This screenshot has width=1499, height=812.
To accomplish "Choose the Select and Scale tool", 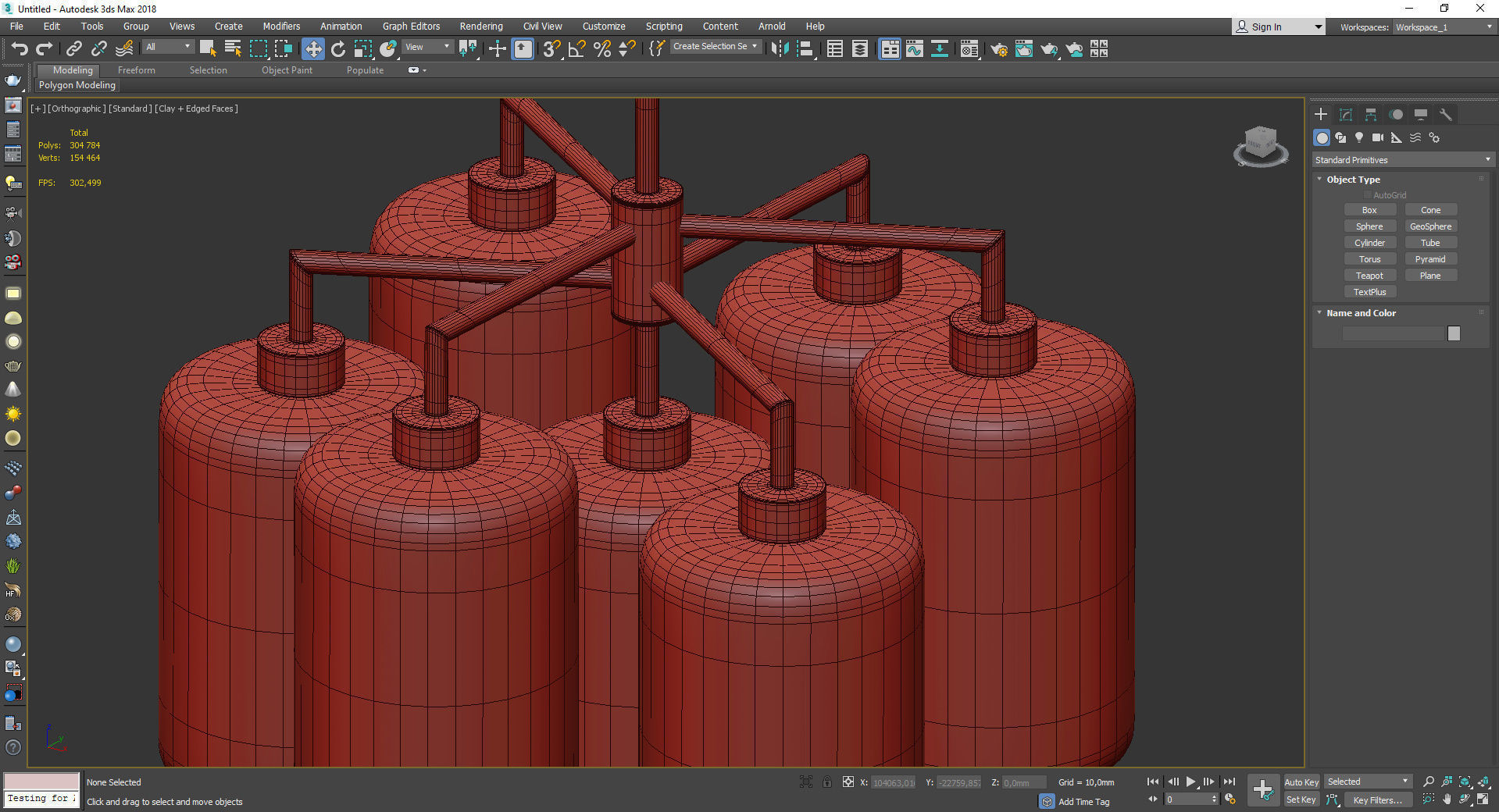I will click(x=363, y=49).
